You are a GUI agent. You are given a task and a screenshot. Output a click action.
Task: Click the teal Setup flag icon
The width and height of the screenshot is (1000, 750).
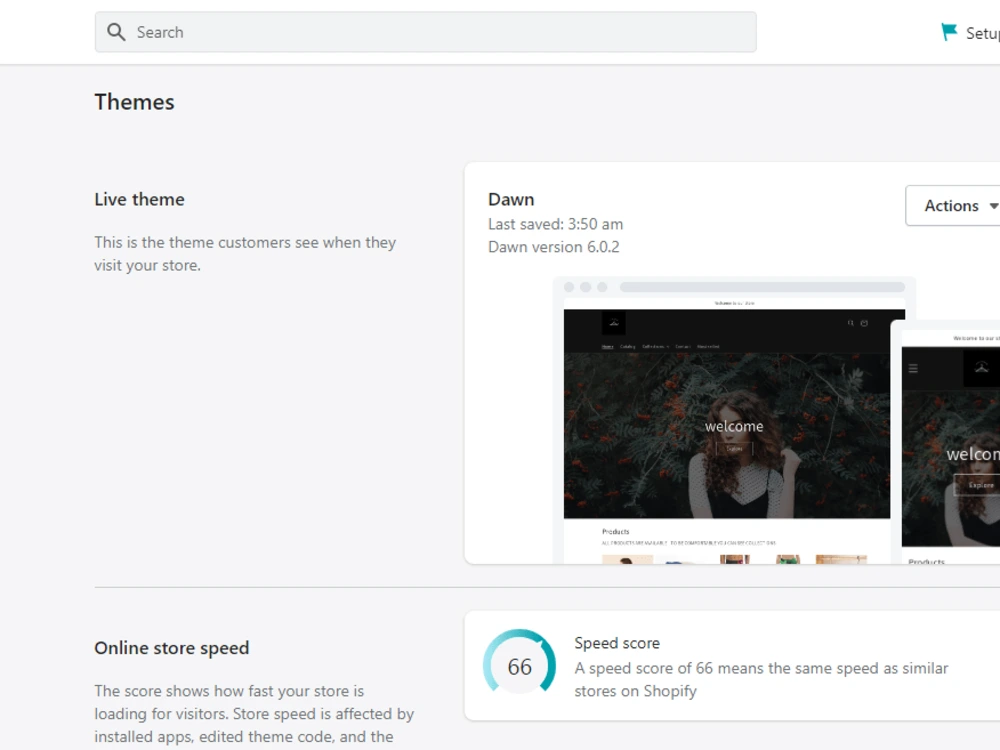coord(949,32)
